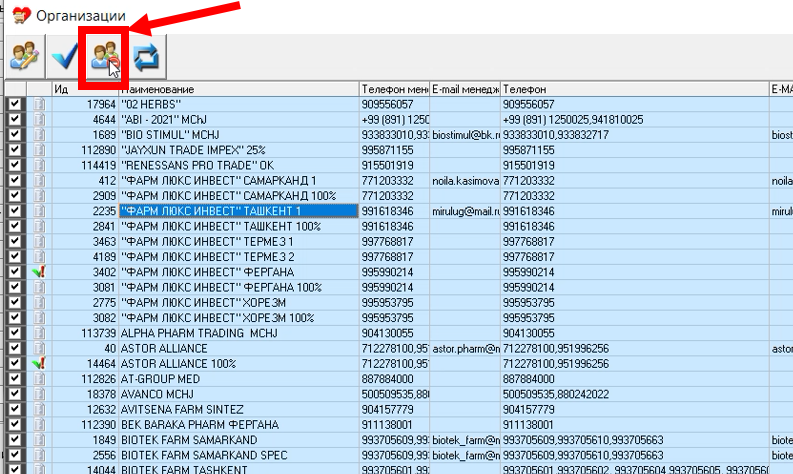This screenshot has height=474, width=793.
Task: Click the Ид column header
Action: click(x=85, y=89)
